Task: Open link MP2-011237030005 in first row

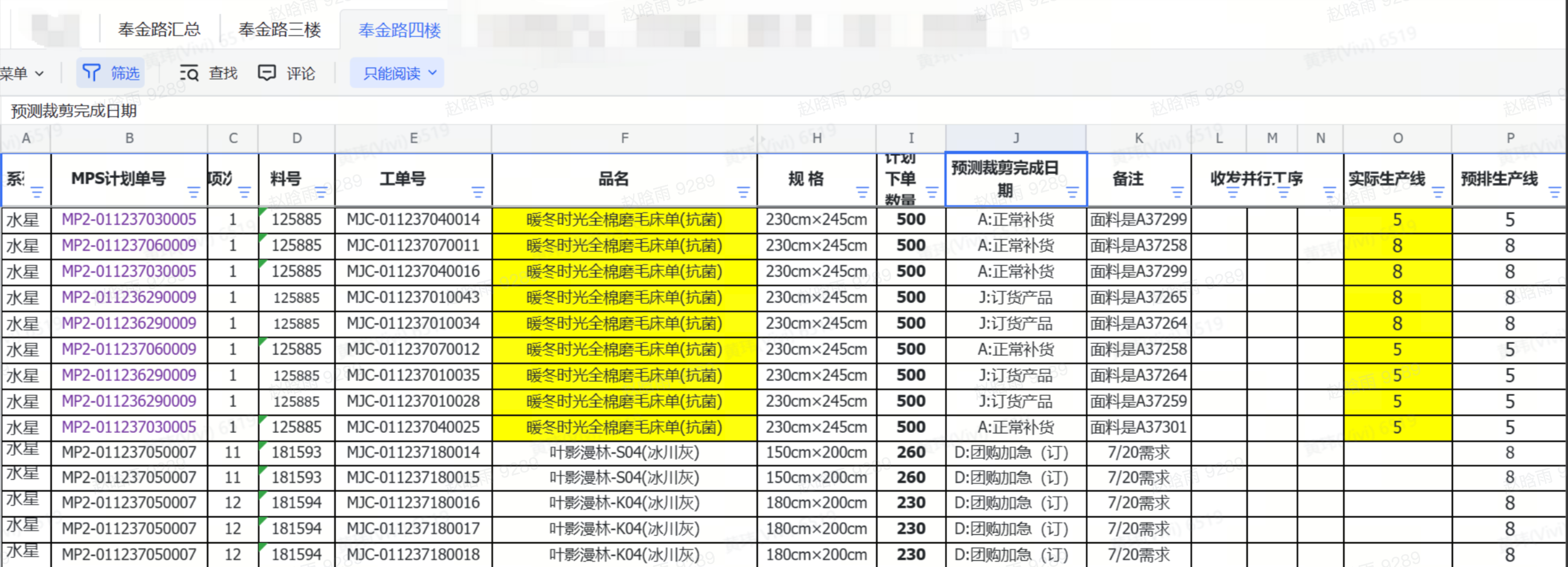Action: 129,219
